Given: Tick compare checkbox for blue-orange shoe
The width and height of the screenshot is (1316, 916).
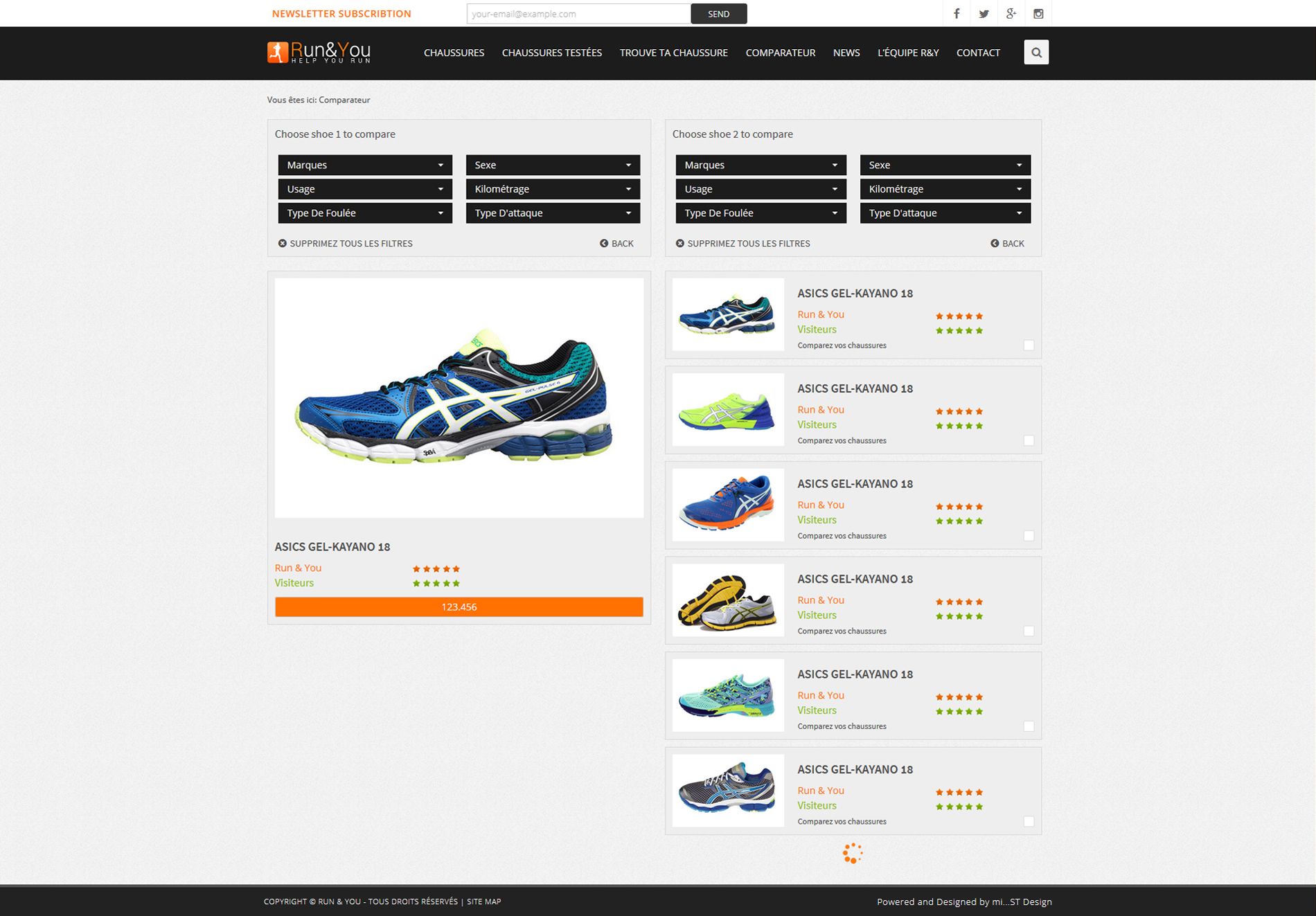Looking at the screenshot, I should [x=1029, y=535].
